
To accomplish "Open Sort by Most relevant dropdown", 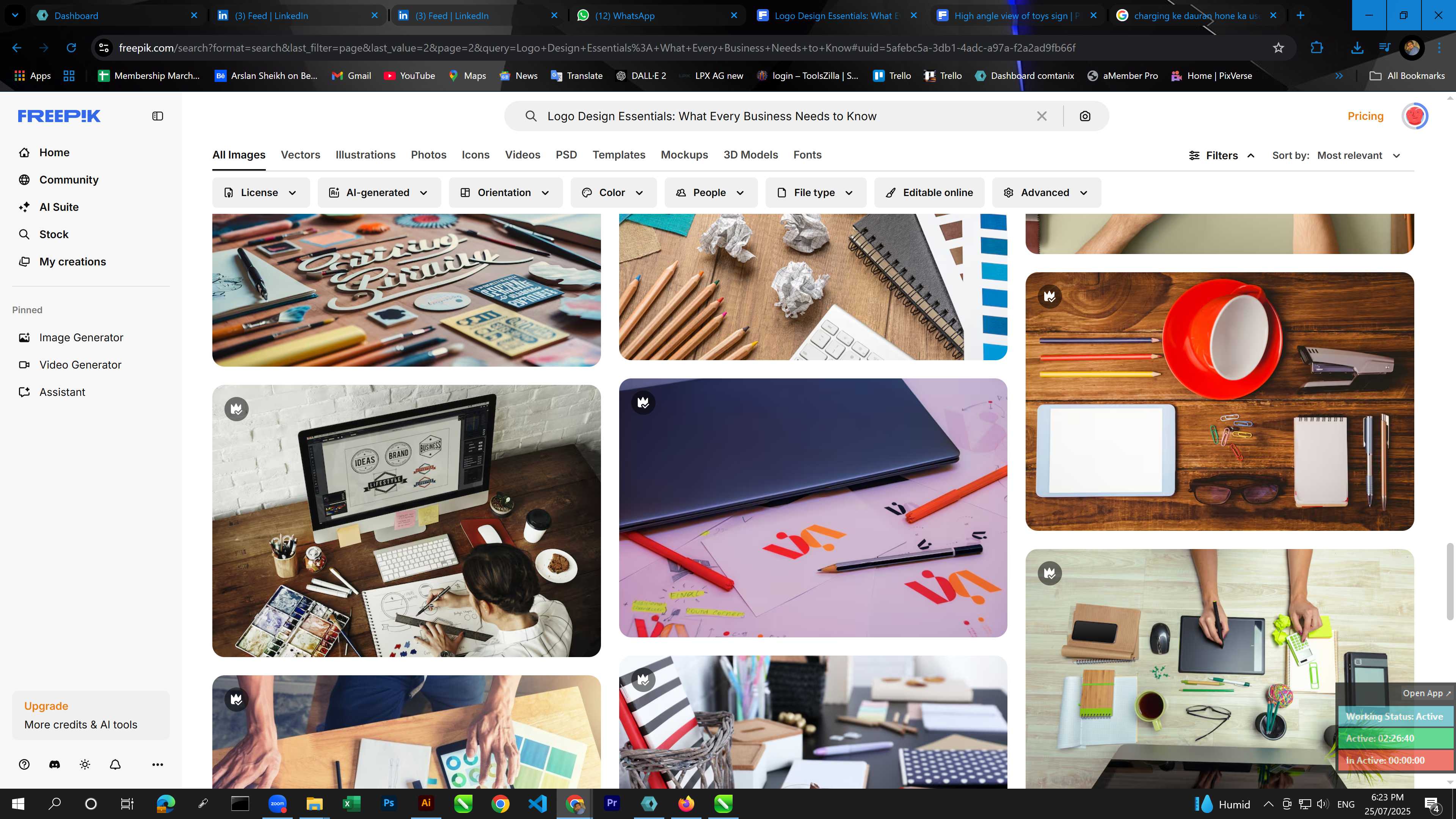I will coord(1359,155).
